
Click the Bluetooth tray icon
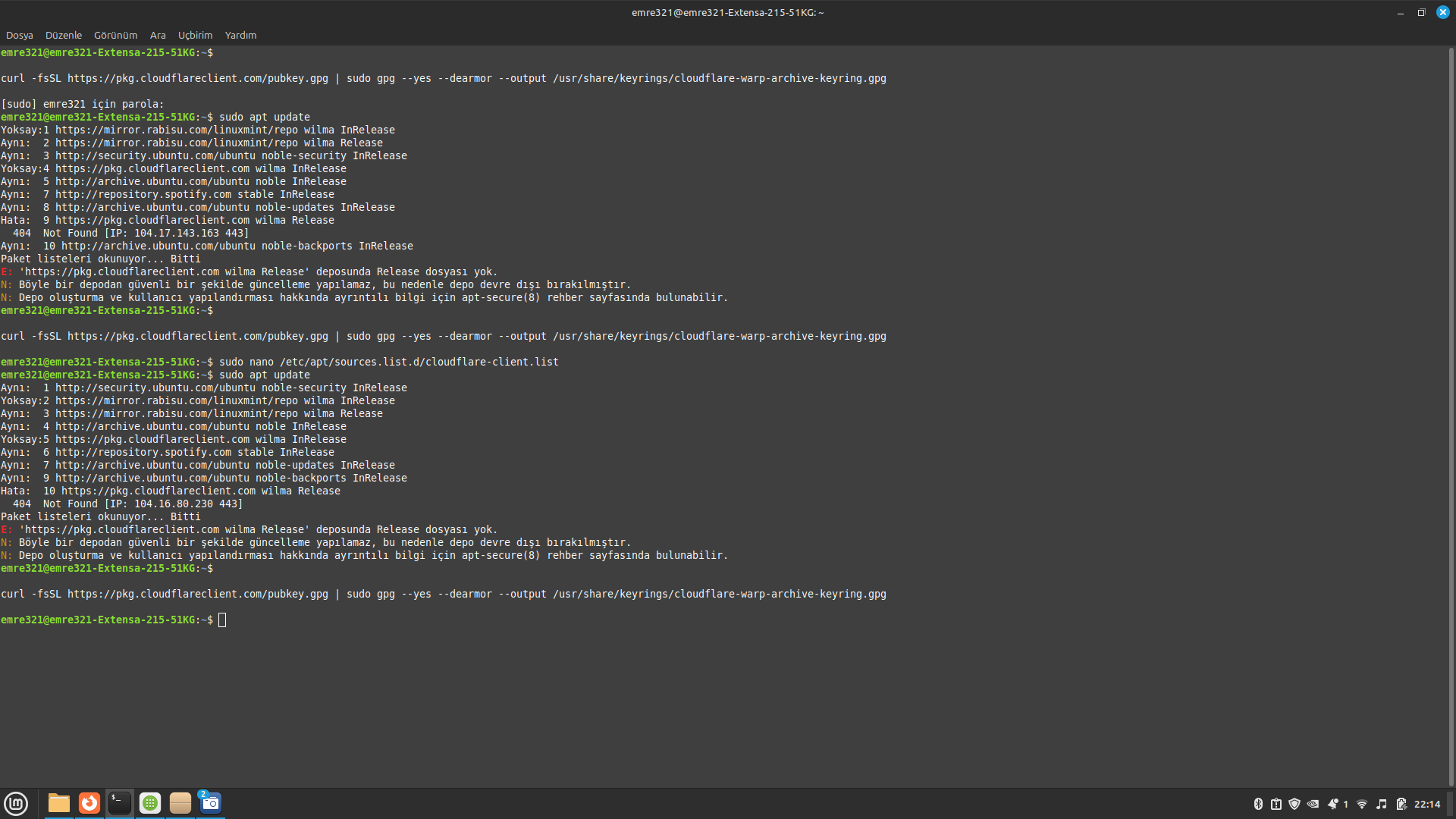coord(1258,804)
